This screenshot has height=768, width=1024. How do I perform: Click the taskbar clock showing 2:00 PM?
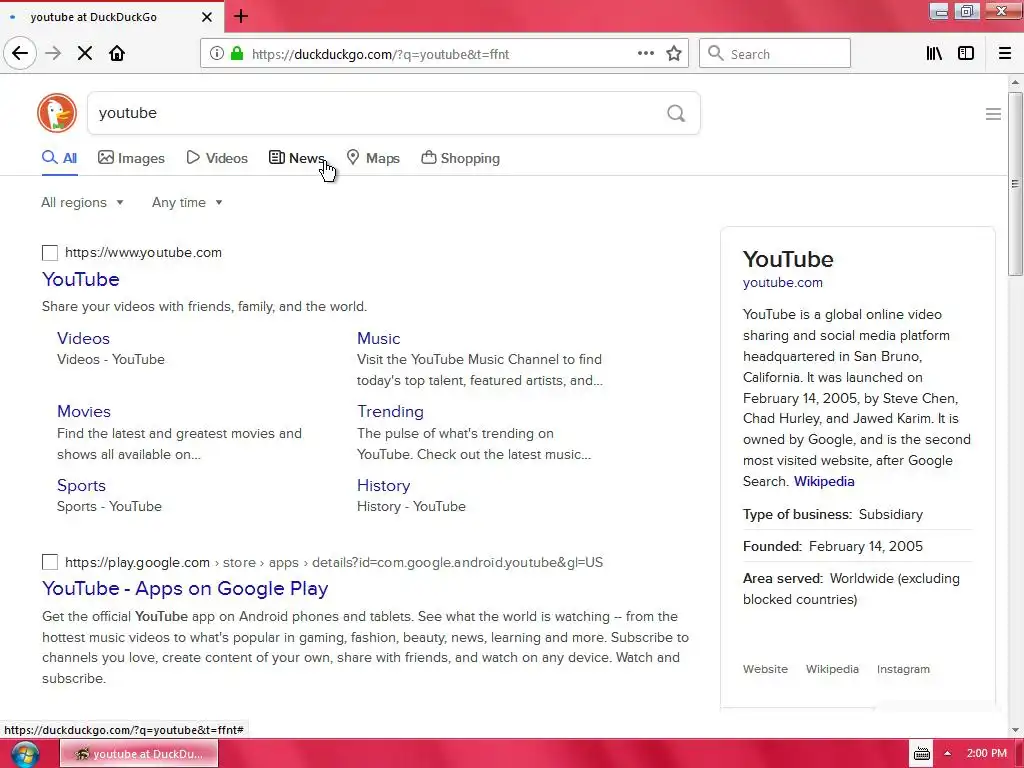coord(986,754)
